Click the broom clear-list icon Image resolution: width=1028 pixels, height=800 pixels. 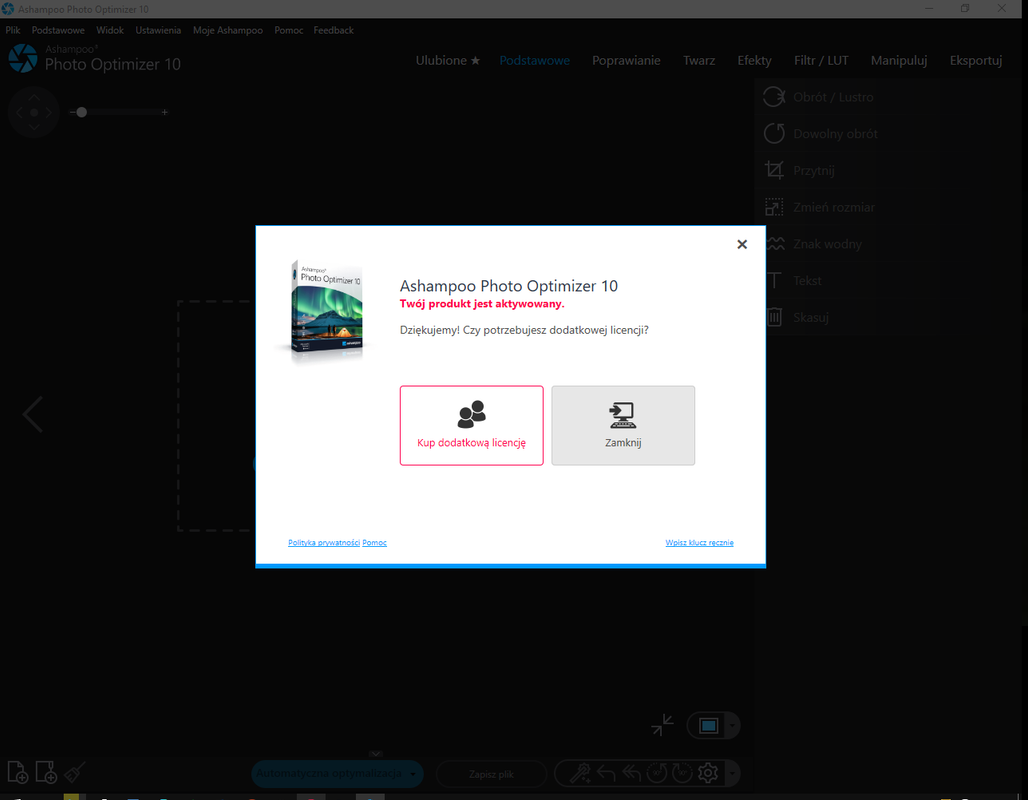tap(74, 772)
